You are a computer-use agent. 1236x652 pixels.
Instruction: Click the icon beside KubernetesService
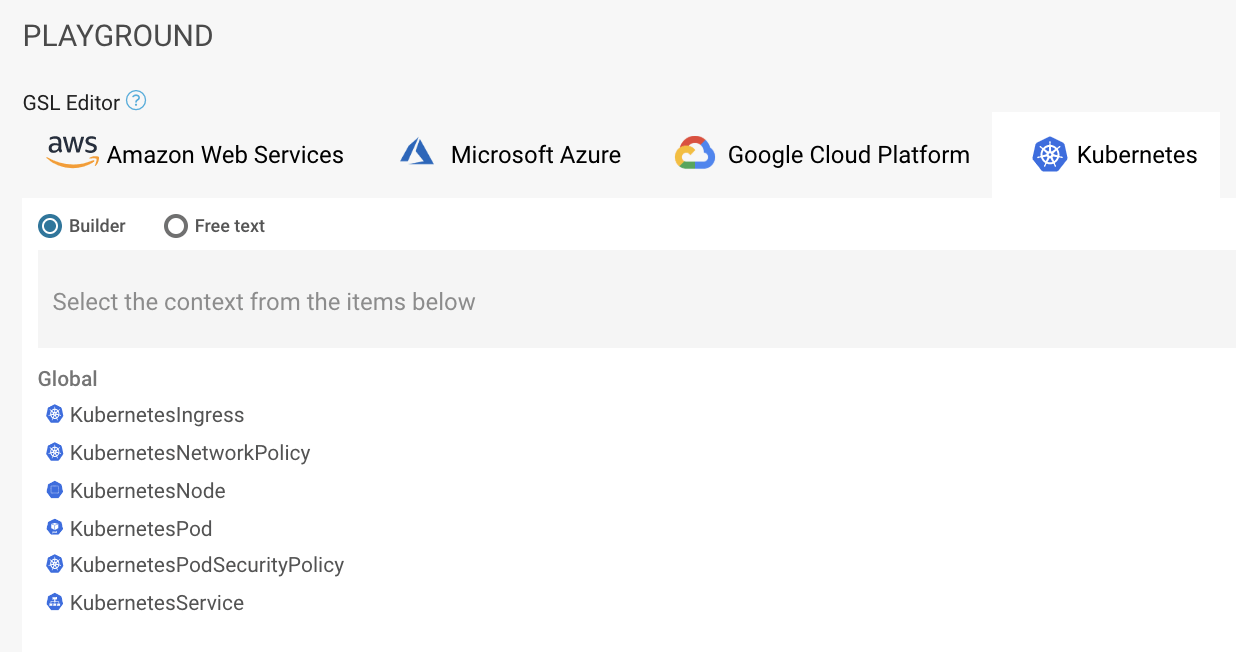click(55, 602)
